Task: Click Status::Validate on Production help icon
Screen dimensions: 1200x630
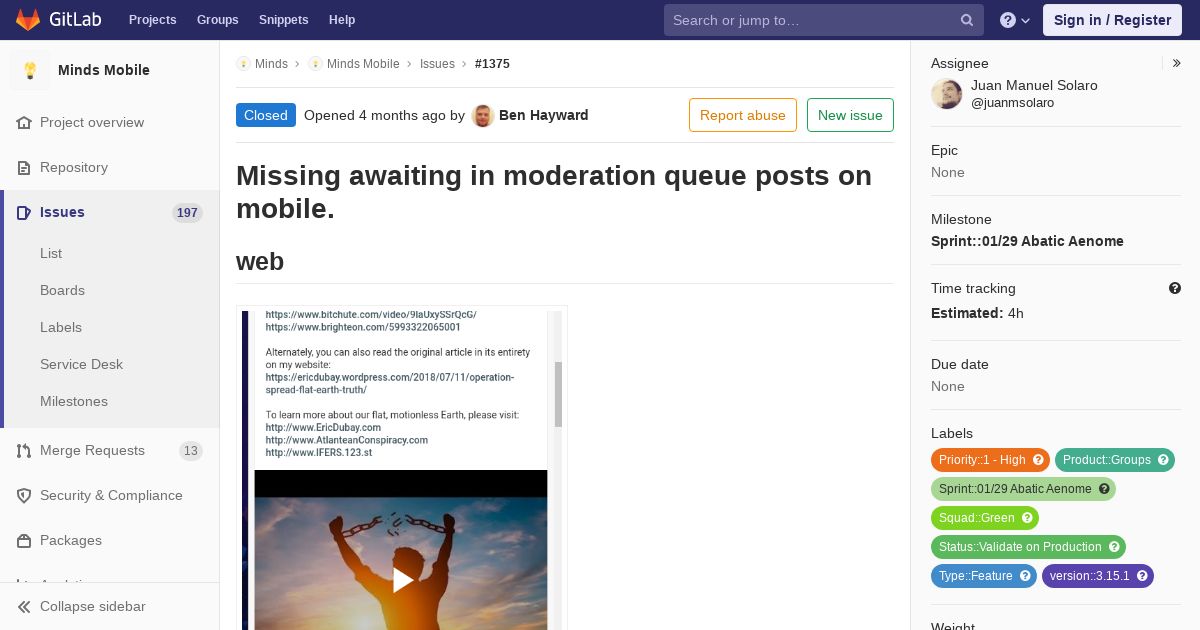Action: pyautogui.click(x=1114, y=547)
